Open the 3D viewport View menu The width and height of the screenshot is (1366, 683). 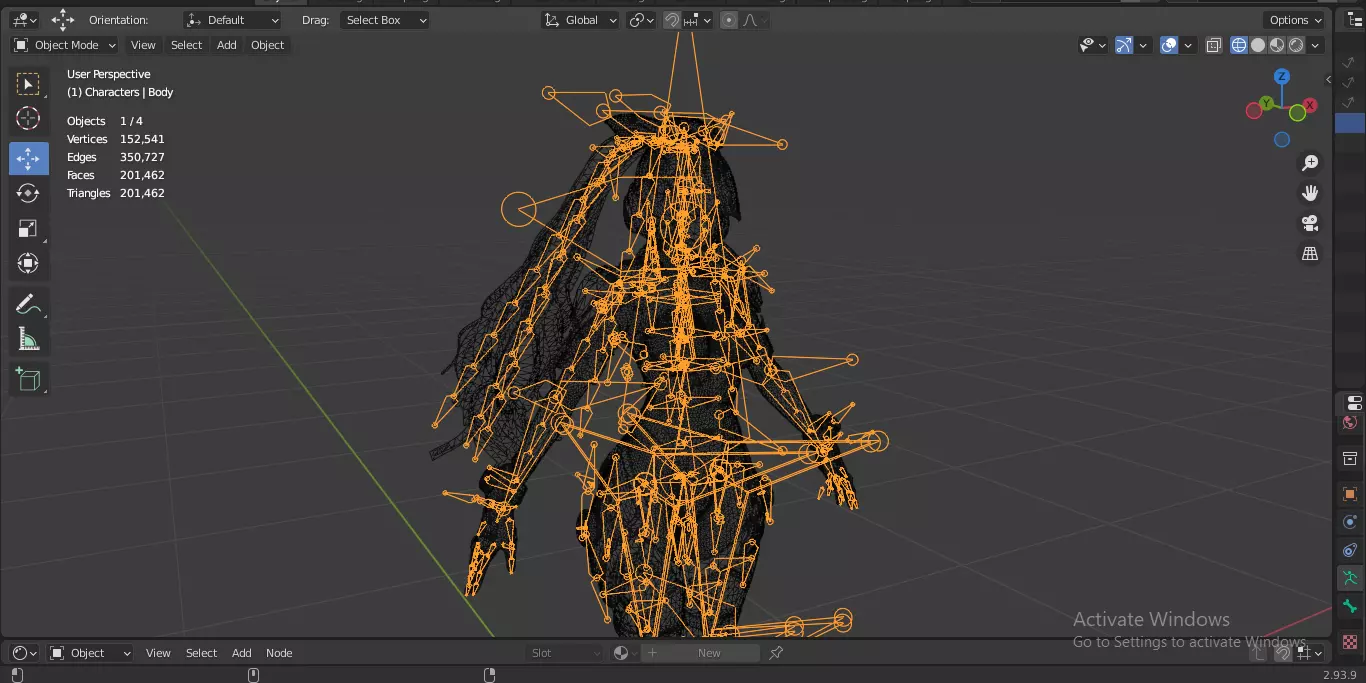pyautogui.click(x=144, y=45)
